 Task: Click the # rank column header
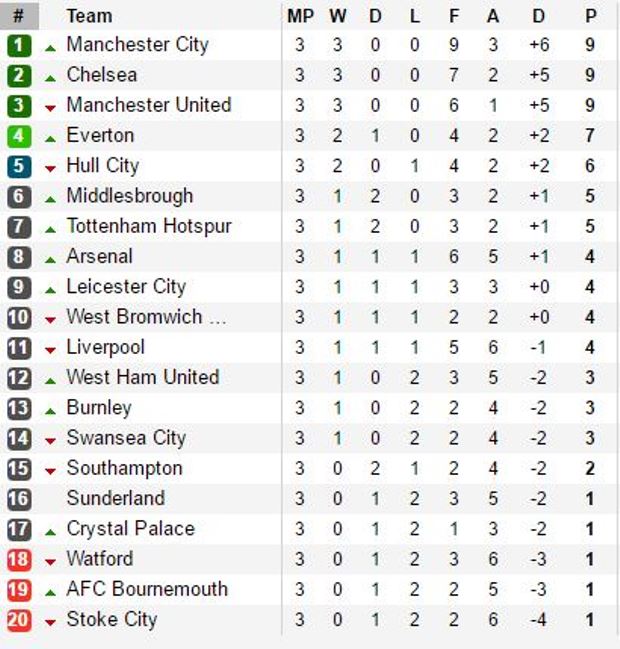coord(19,16)
